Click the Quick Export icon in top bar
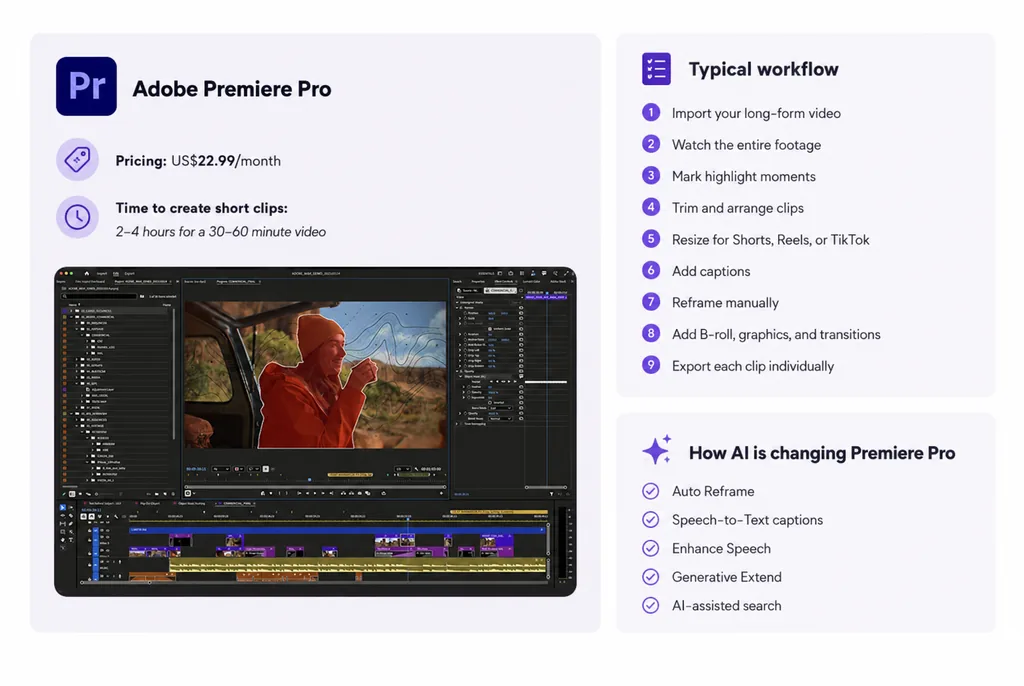 point(511,273)
